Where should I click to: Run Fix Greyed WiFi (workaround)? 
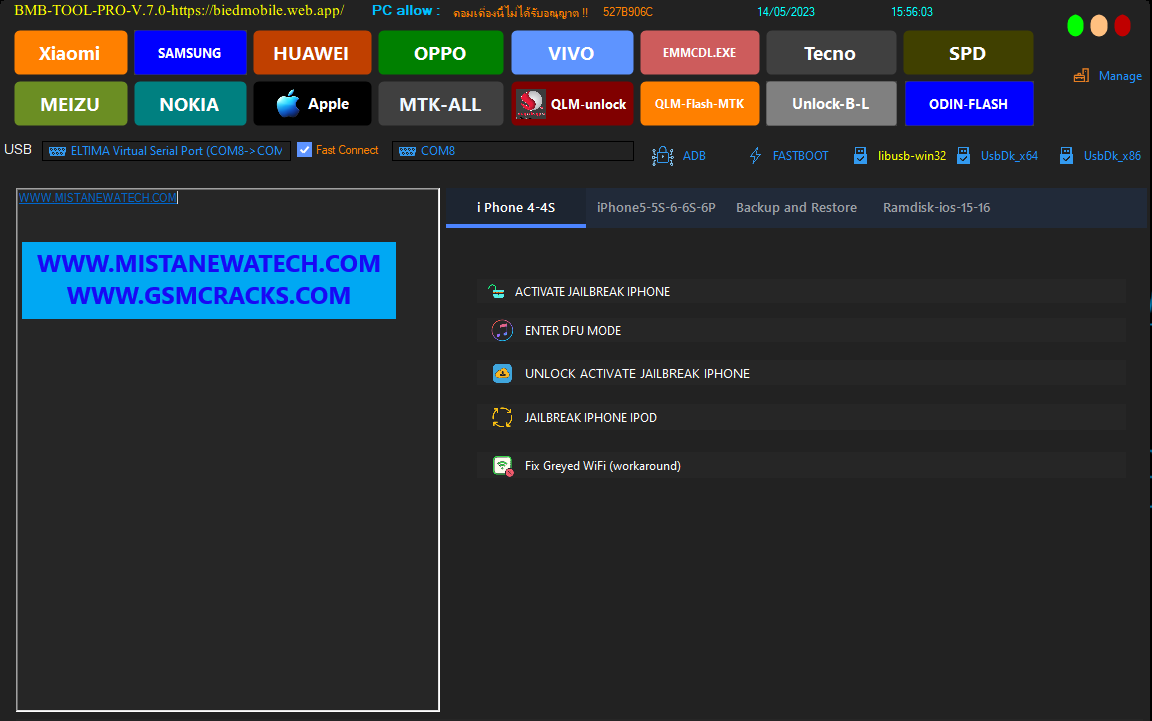pos(802,466)
